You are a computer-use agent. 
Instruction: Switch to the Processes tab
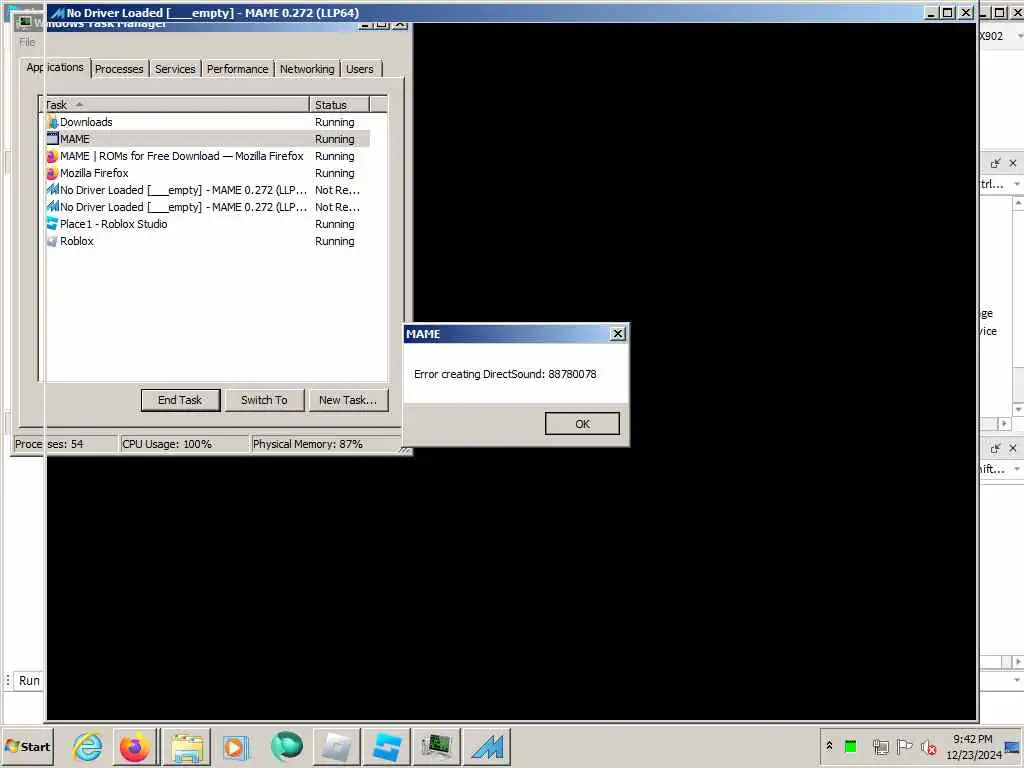tap(119, 69)
